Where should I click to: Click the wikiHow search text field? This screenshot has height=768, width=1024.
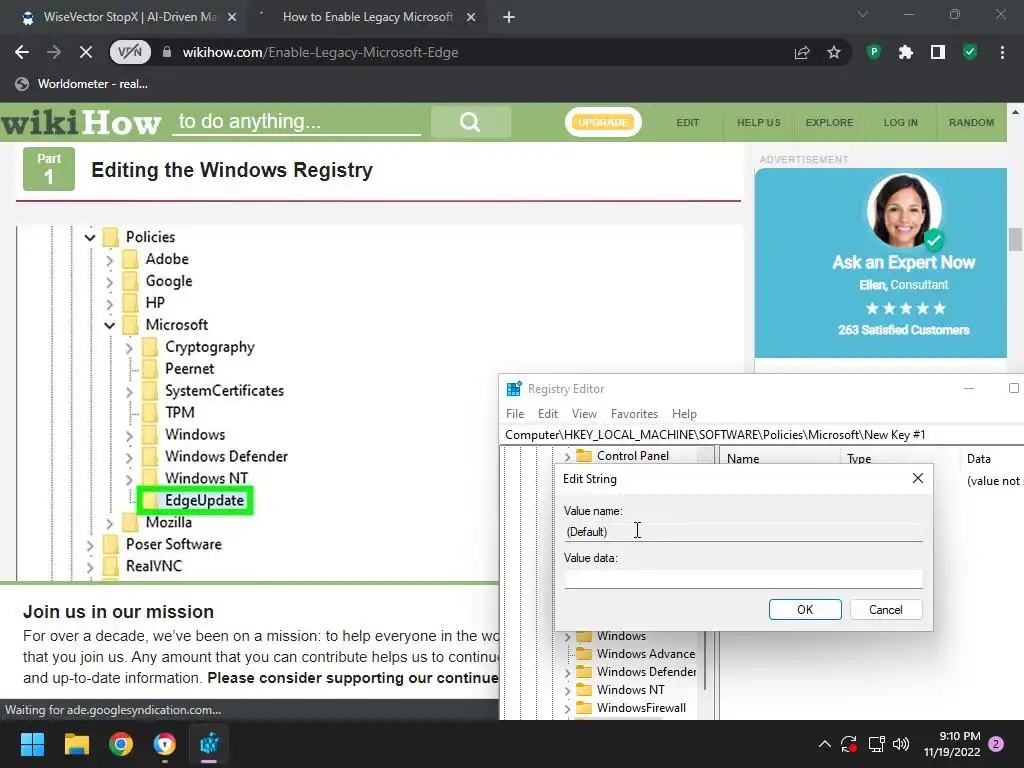pos(296,121)
